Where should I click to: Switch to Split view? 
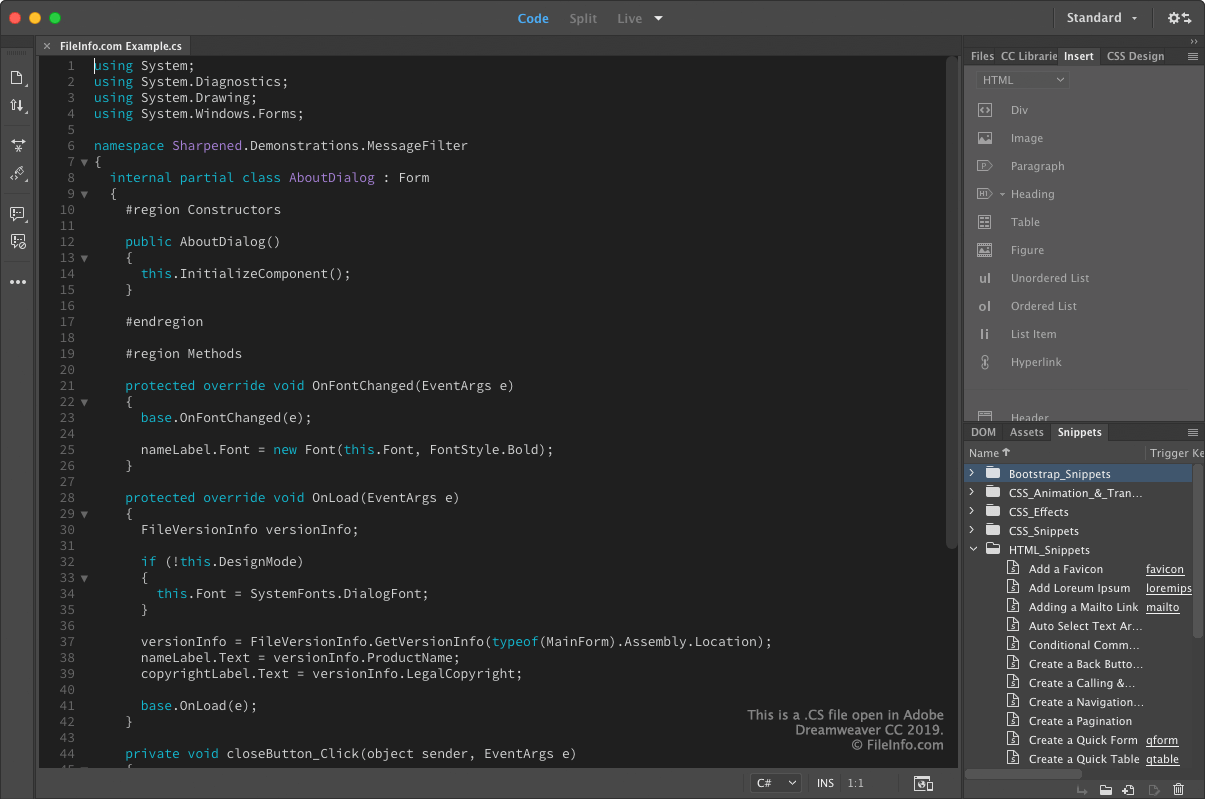[x=583, y=18]
